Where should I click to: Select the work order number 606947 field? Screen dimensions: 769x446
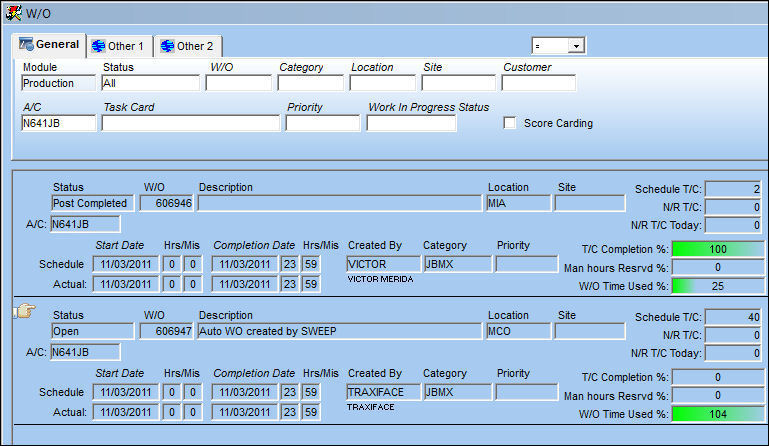tap(167, 331)
